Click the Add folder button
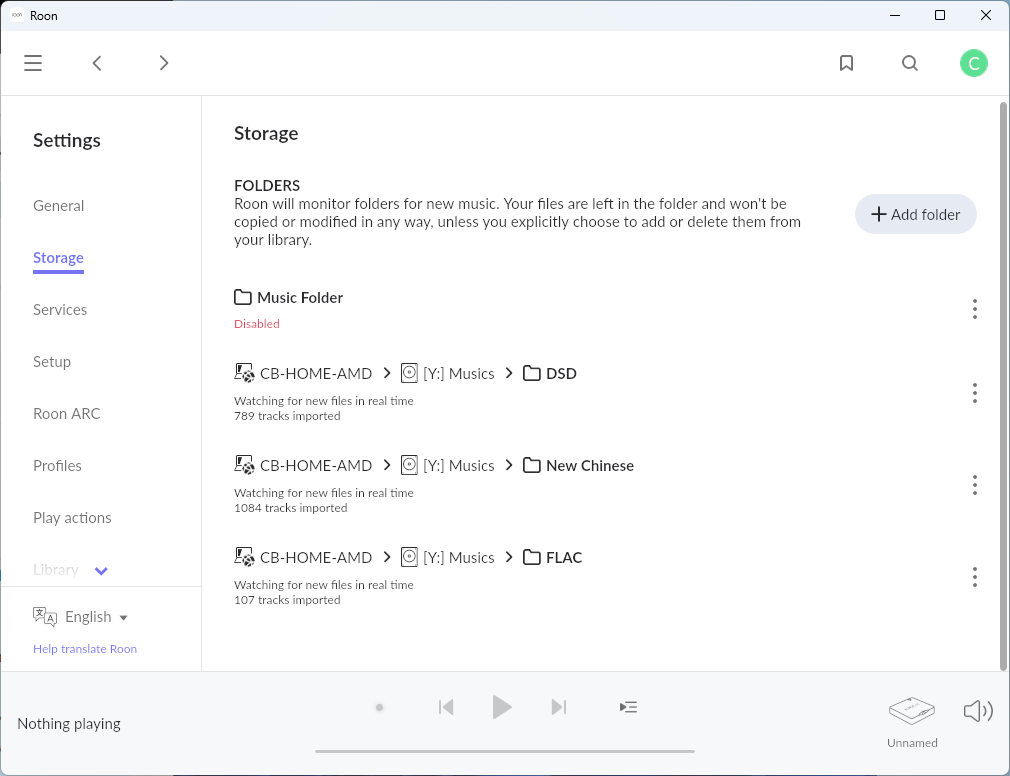This screenshot has width=1010, height=776. coord(915,214)
